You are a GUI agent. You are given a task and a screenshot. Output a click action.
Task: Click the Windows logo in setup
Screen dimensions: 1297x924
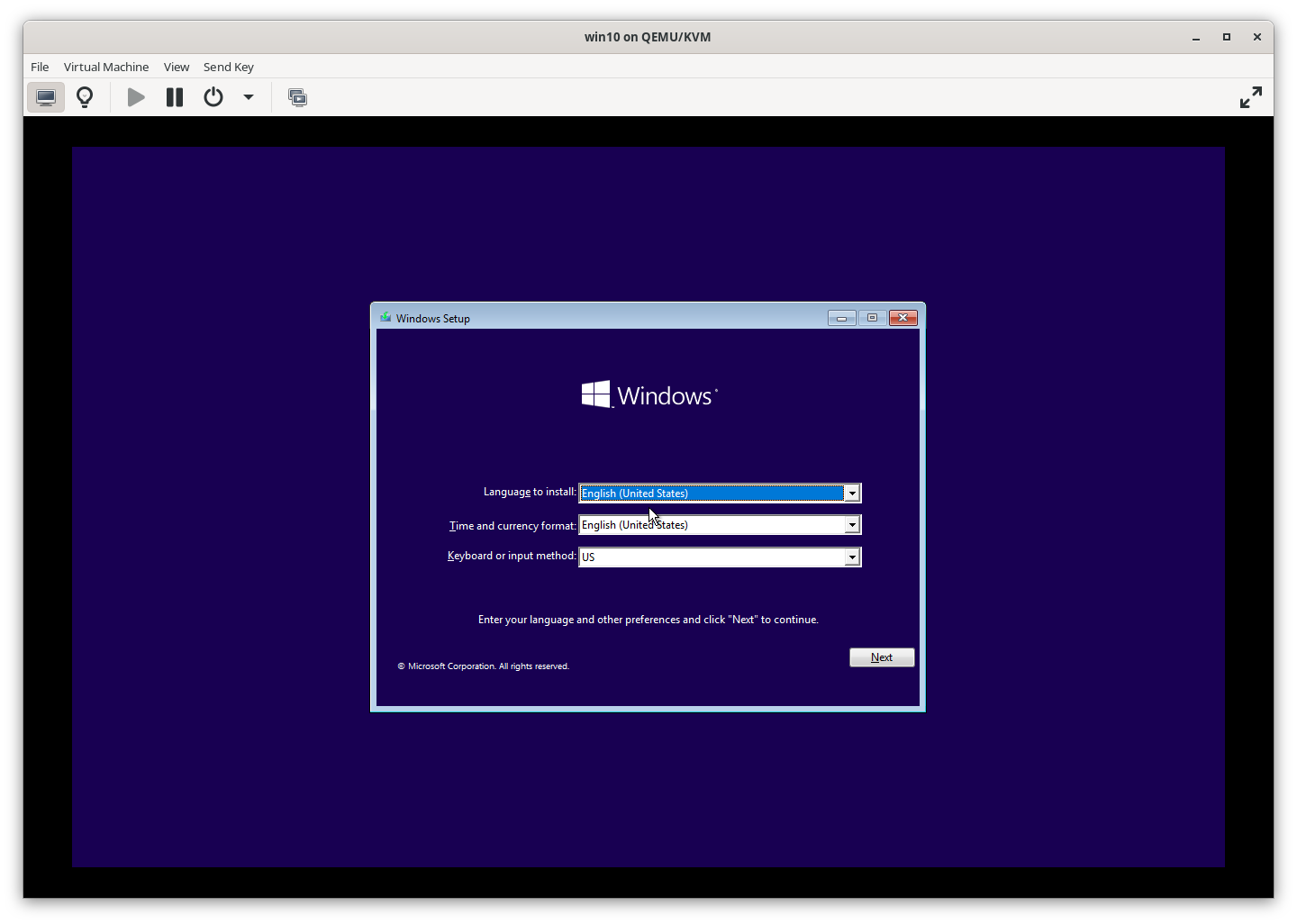pos(649,395)
